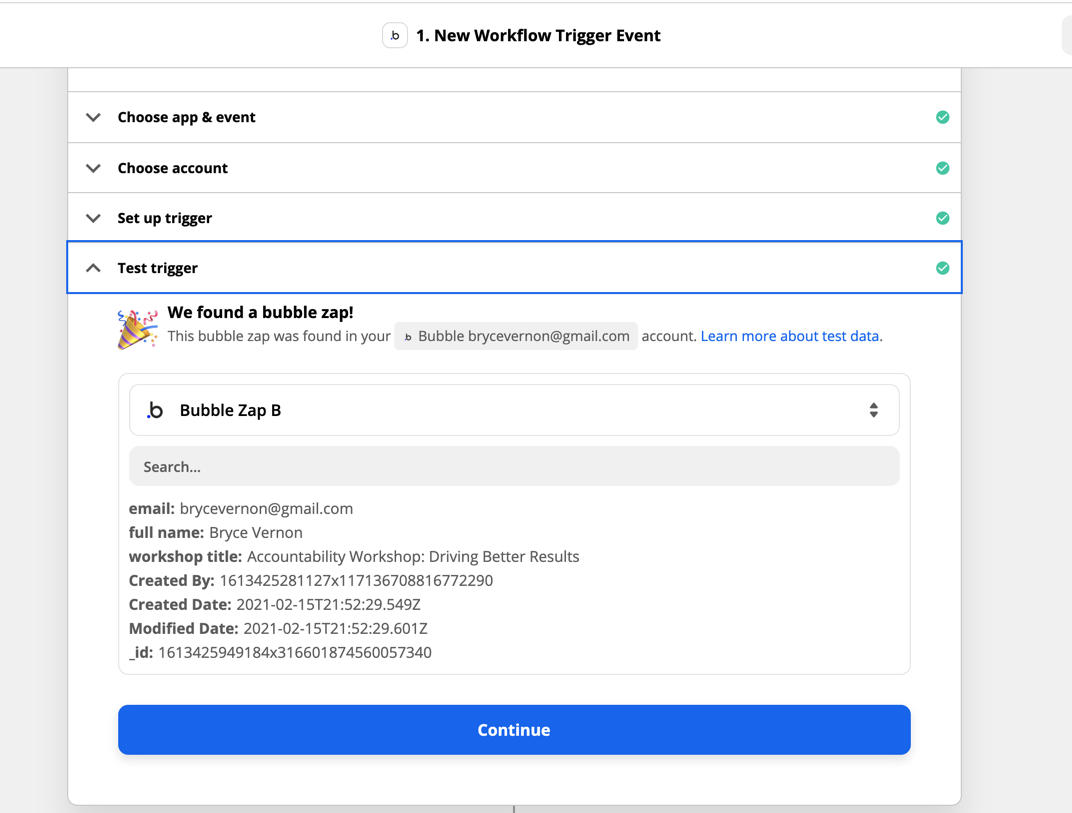Click the Continue button
This screenshot has width=1072, height=813.
pos(514,730)
